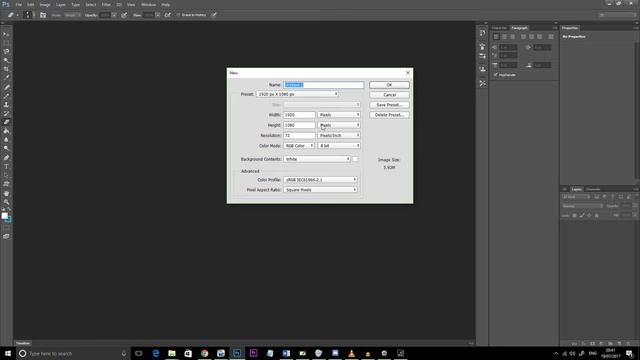
Task: Select the Lasso tool
Action: click(x=6, y=52)
